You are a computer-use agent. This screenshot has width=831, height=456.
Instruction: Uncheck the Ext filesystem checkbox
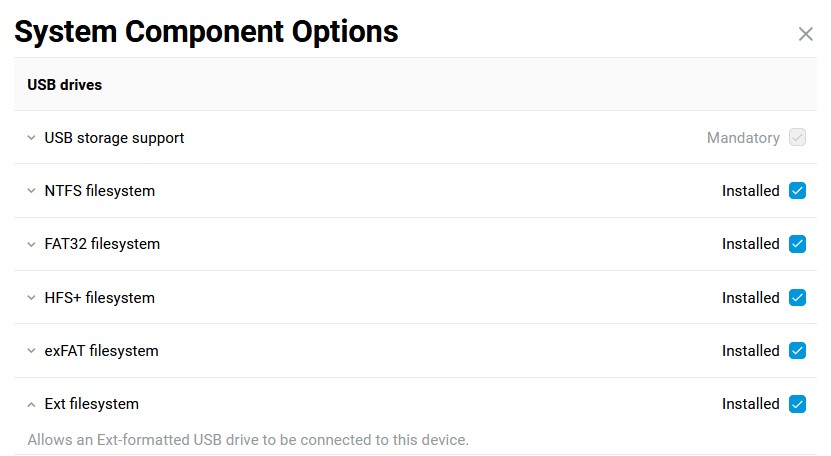(797, 404)
